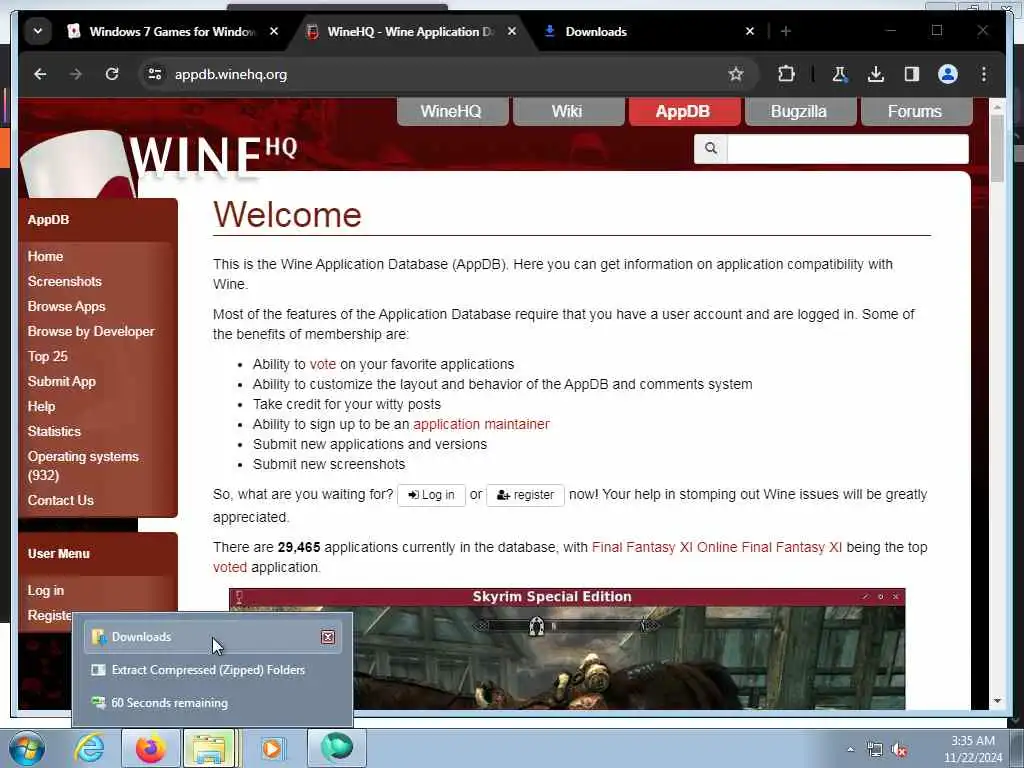Click the scrollbar down arrow
Viewport: 1024px width, 768px height.
(x=997, y=701)
